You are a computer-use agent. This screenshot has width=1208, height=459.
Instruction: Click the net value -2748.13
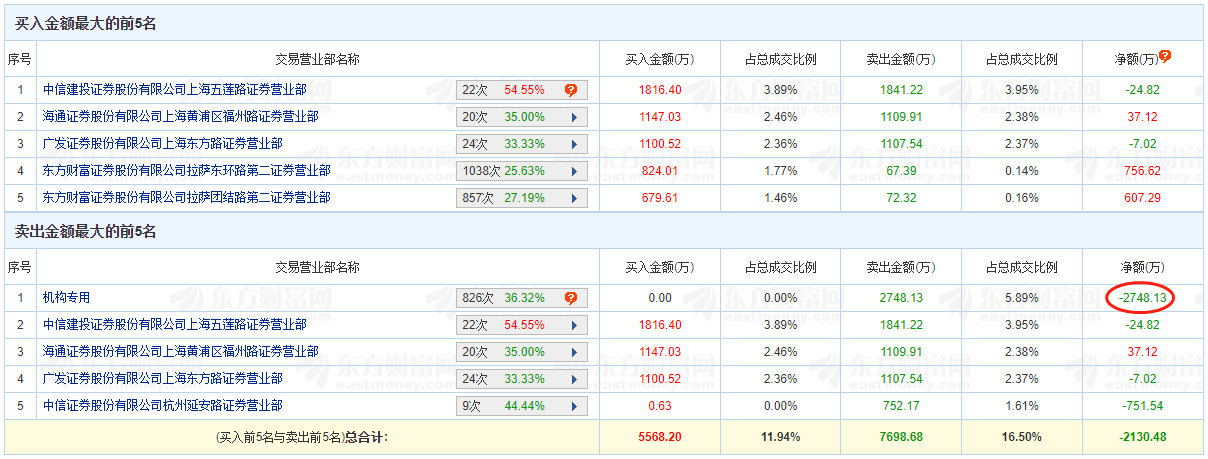[1141, 298]
